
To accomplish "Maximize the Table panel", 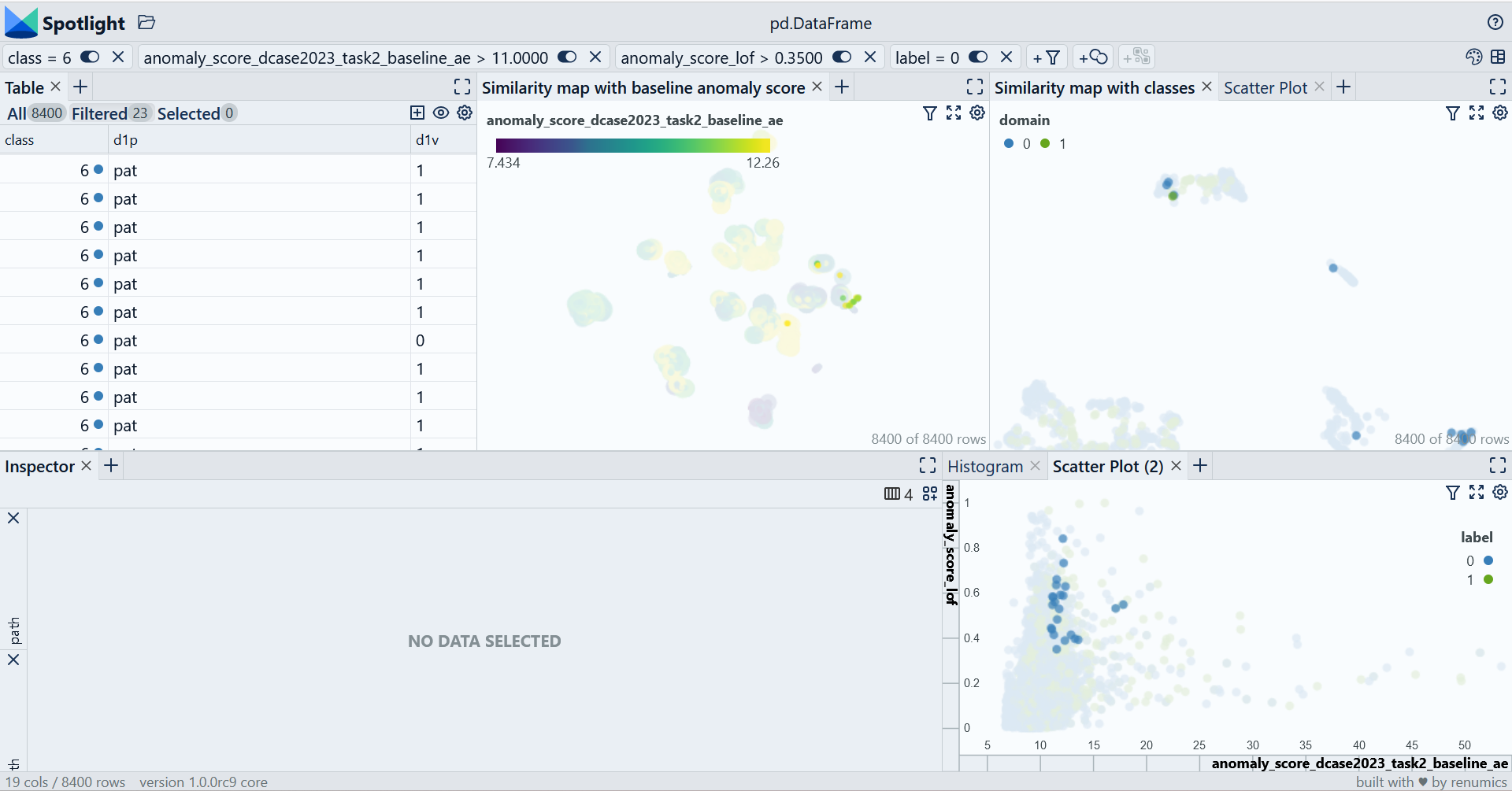I will [462, 87].
